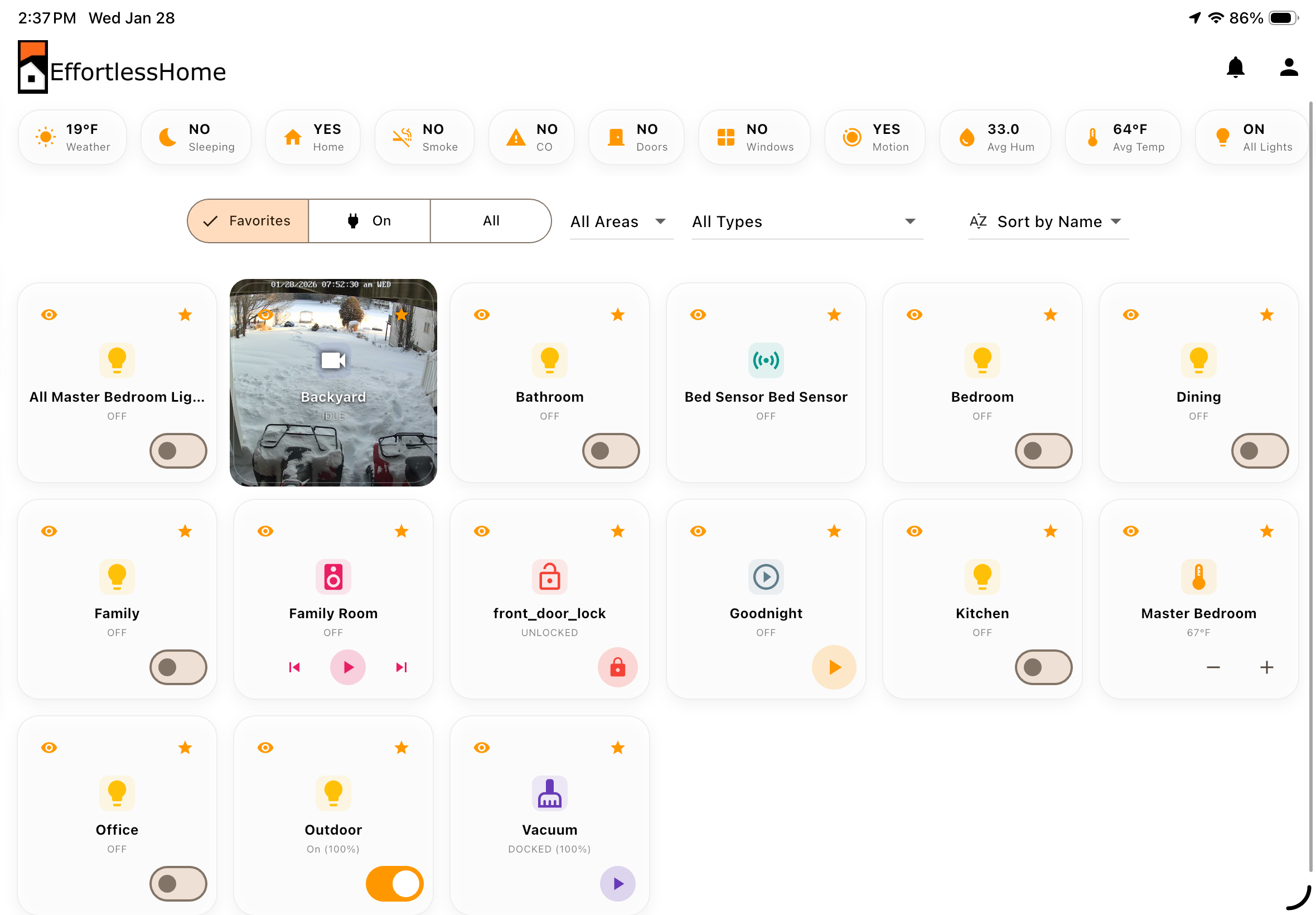The width and height of the screenshot is (1316, 915).
Task: Toggle the Kitchen light off state
Action: [1043, 667]
